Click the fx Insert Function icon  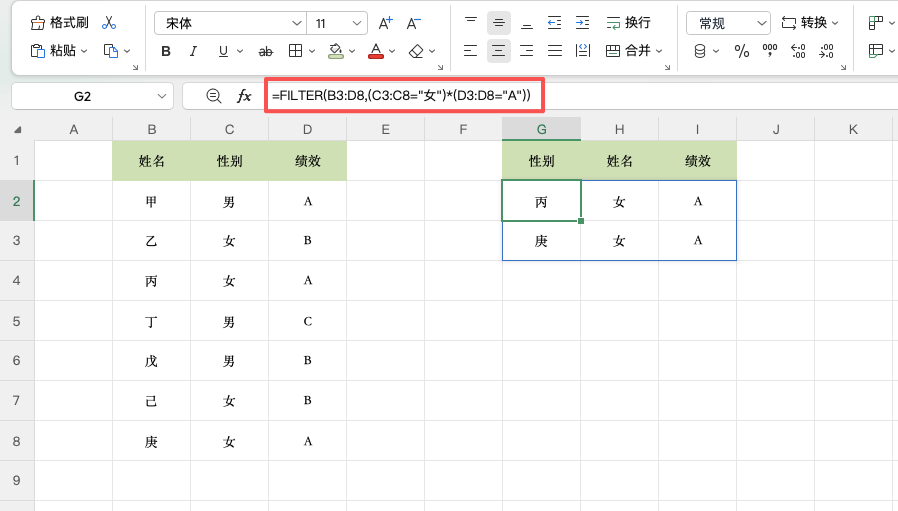(244, 96)
